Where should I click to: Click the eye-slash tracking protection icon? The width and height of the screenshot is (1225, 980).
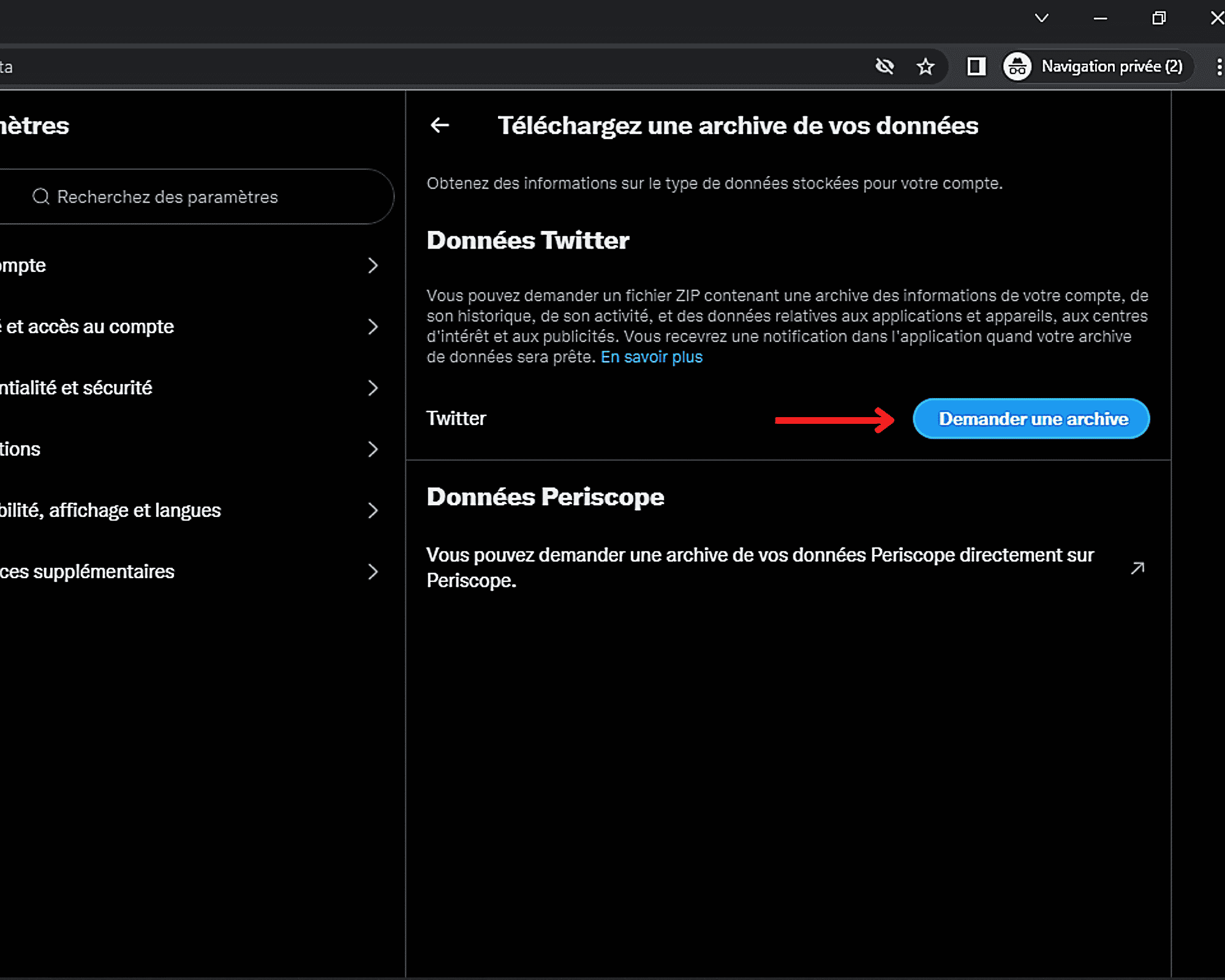(x=884, y=66)
